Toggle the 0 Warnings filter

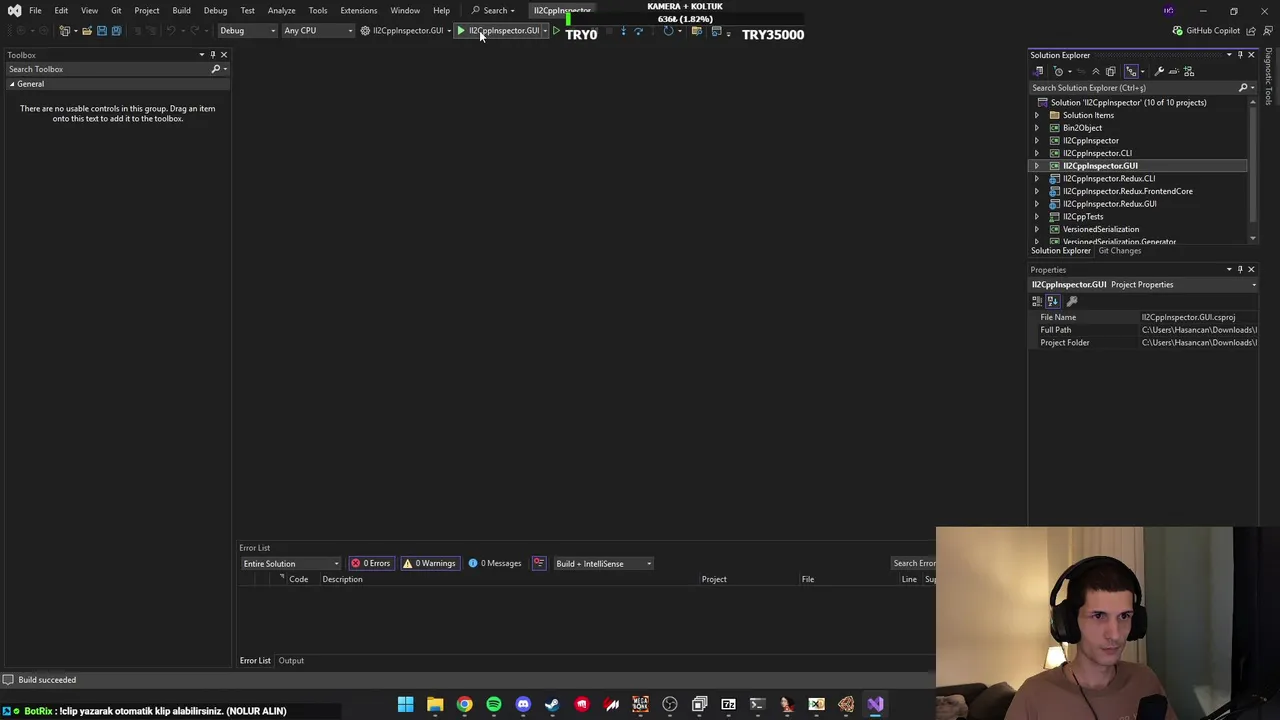[x=429, y=563]
